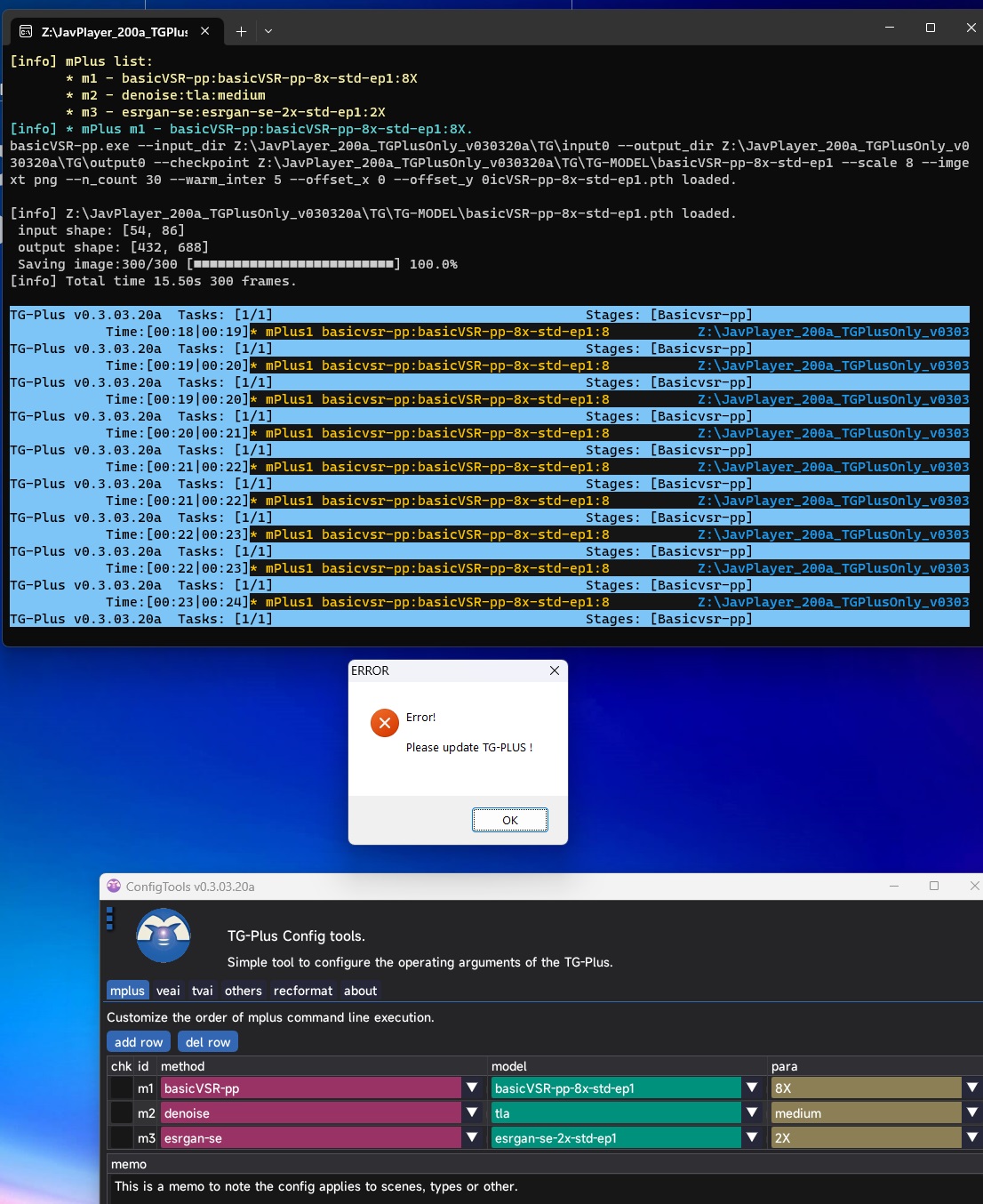
Task: Click the red error icon in the dialog
Action: (x=384, y=723)
